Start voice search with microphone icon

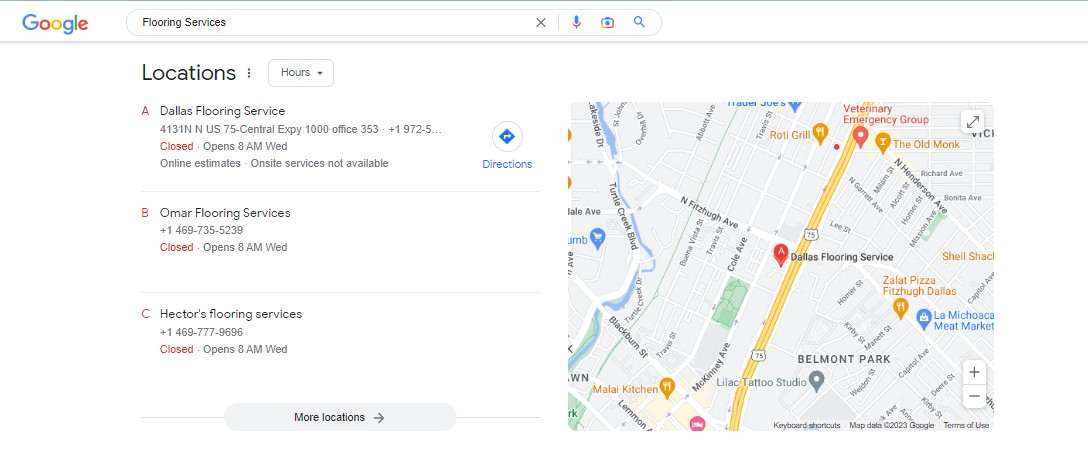(x=576, y=22)
